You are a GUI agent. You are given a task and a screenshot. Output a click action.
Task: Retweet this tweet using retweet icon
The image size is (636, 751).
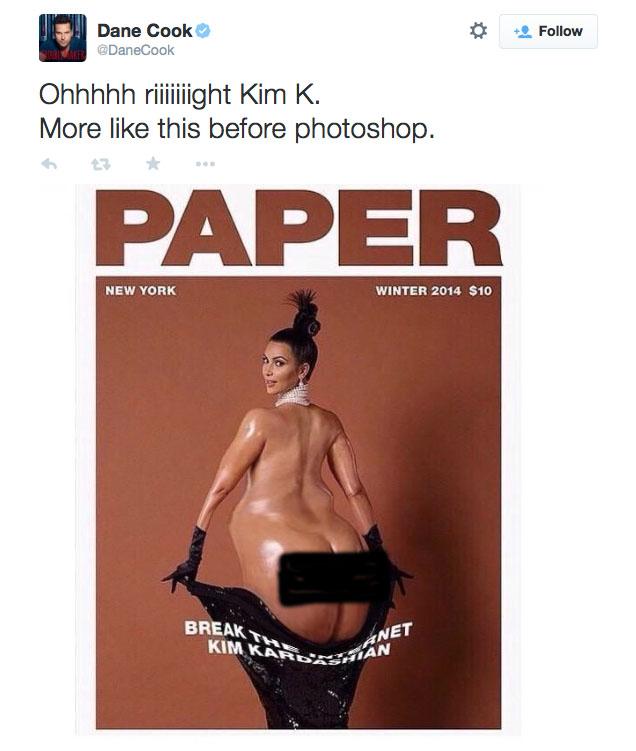click(x=101, y=165)
